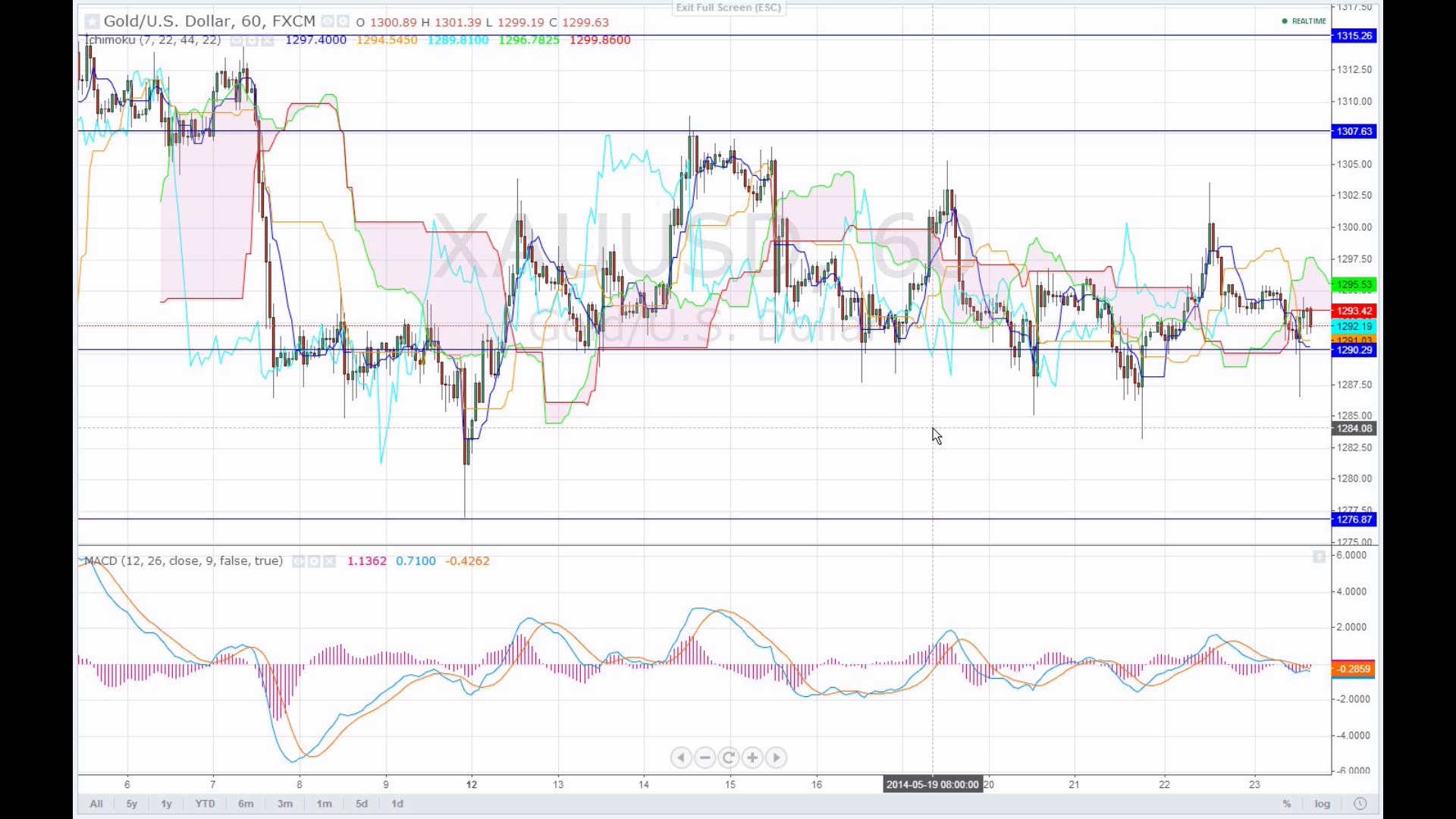Viewport: 1456px width, 819px height.
Task: Remove the Ichimoku indicator
Action: 267,41
